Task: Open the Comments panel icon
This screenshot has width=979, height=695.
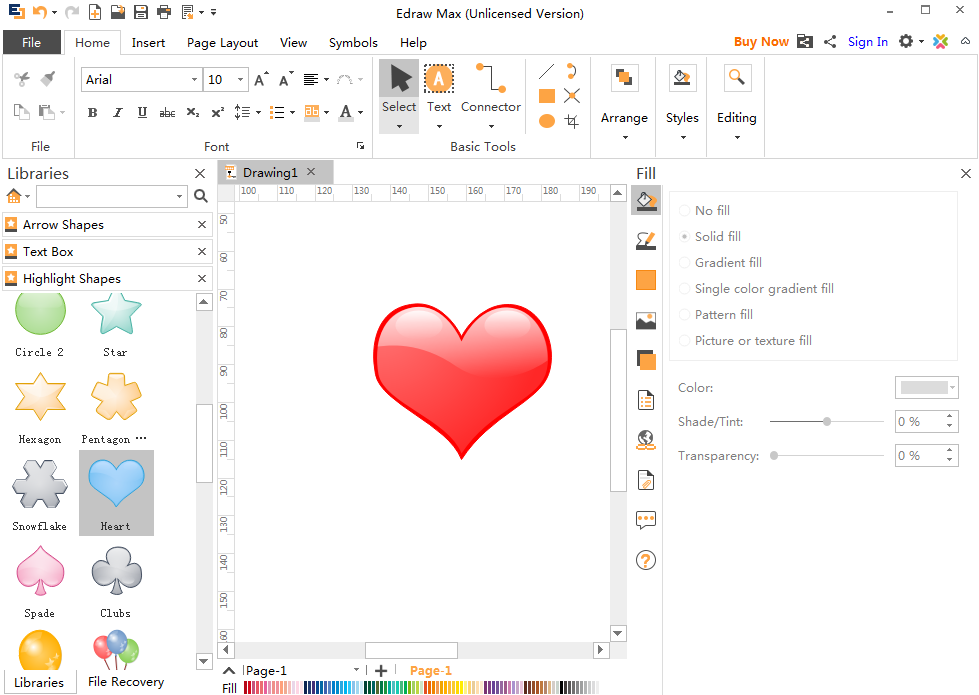Action: pyautogui.click(x=646, y=520)
